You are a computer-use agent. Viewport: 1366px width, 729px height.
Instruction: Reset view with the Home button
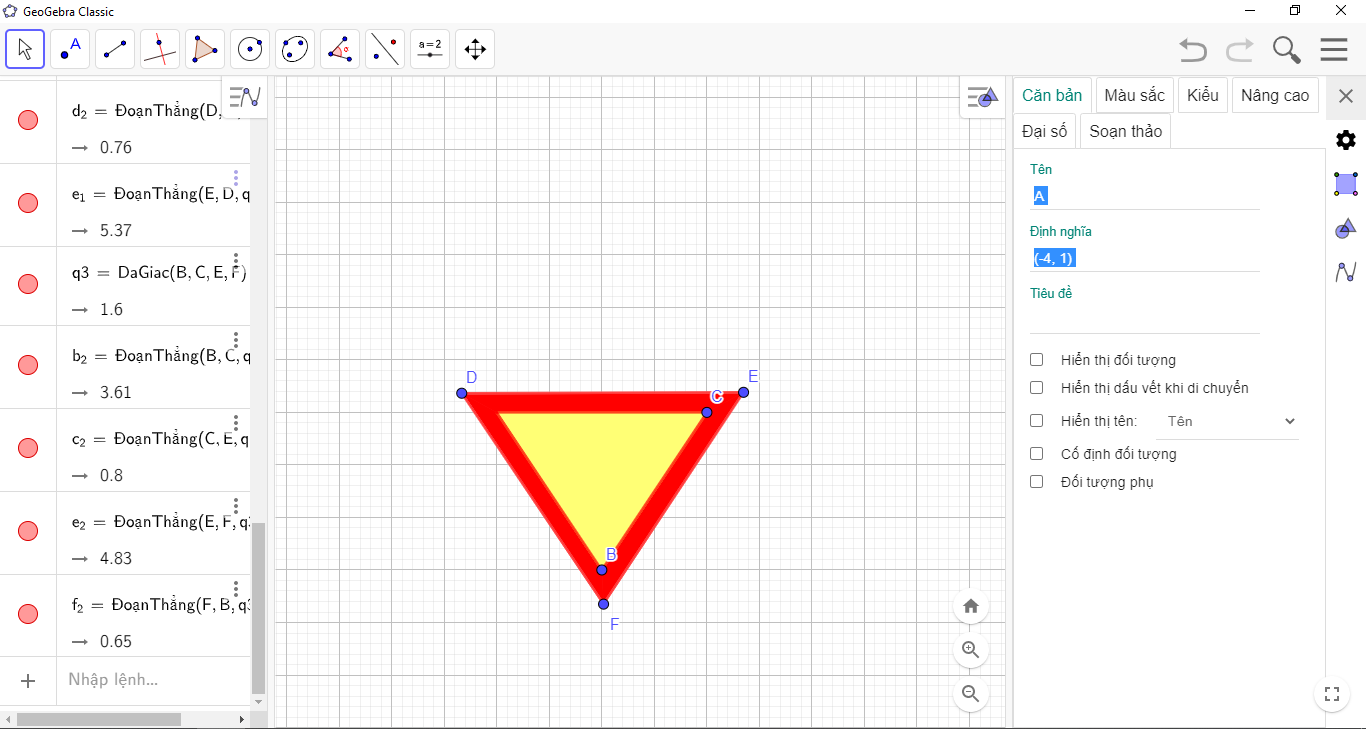[970, 606]
